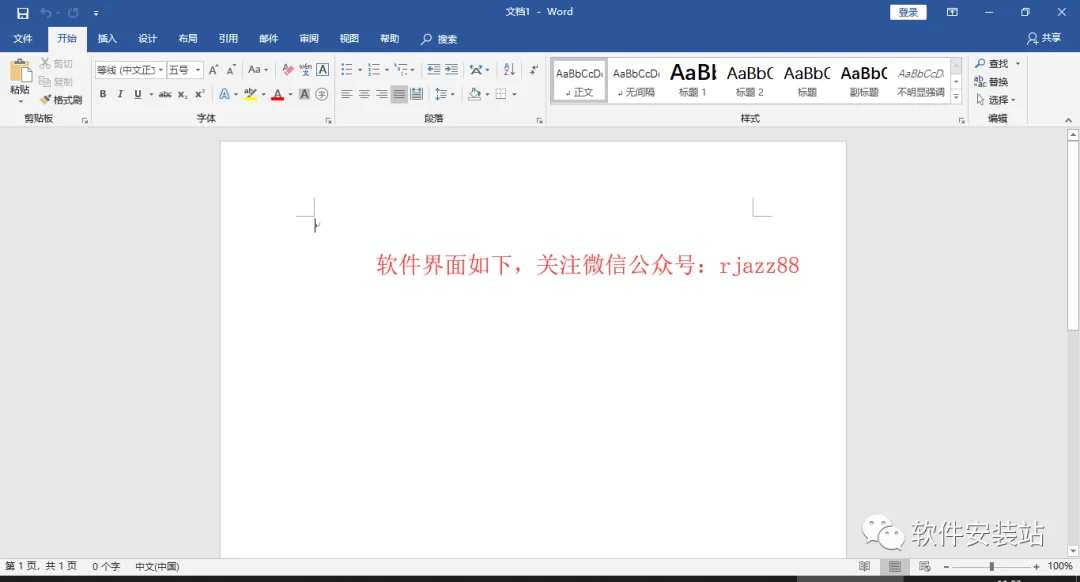Click the Character Border icon
1080x582 pixels.
322,70
